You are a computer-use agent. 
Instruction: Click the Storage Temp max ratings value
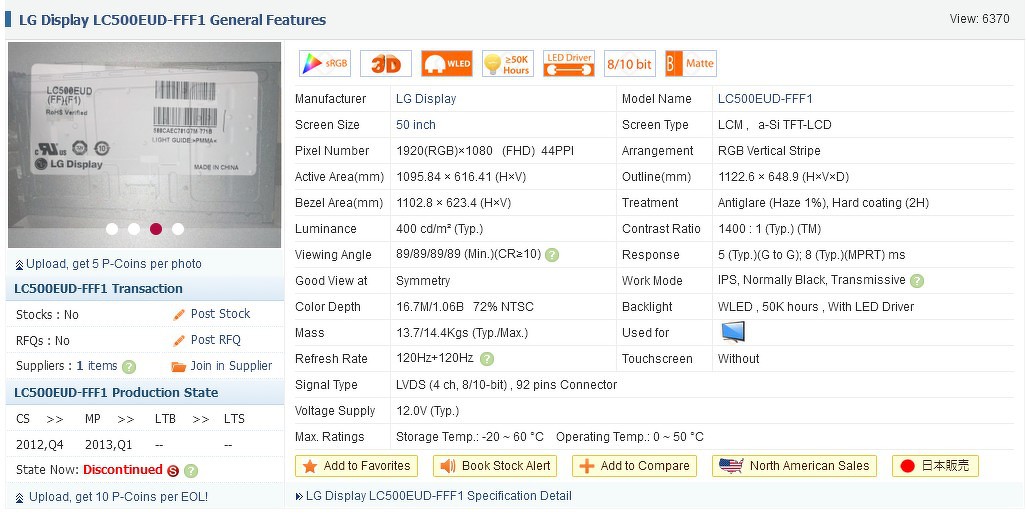click(x=470, y=437)
